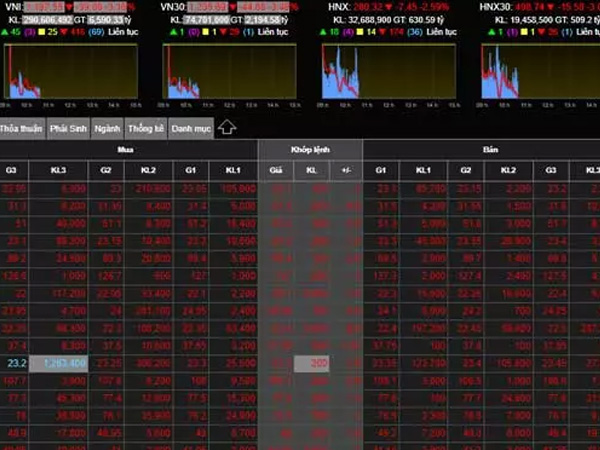Open the HNX index intraday chart
This screenshot has height=450, width=600.
(x=389, y=71)
